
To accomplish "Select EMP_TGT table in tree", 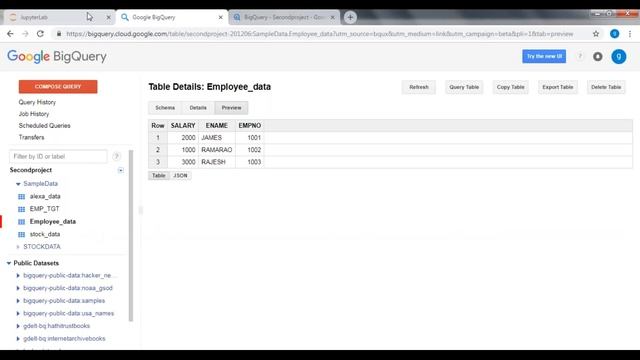I will click(44, 209).
